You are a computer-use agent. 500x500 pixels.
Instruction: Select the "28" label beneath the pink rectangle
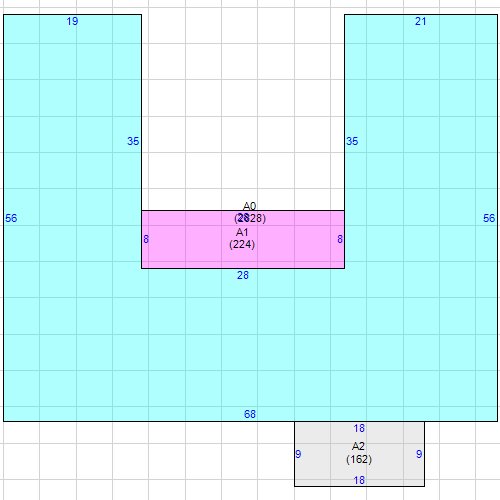click(243, 275)
